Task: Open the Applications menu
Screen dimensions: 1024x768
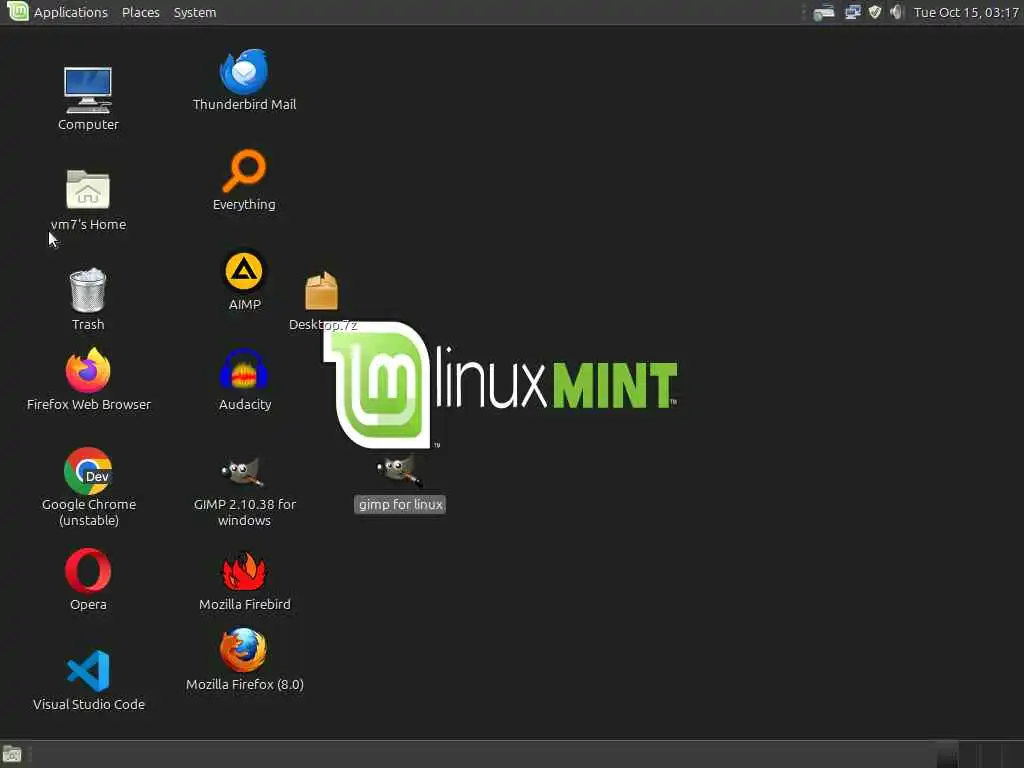Action: [71, 12]
